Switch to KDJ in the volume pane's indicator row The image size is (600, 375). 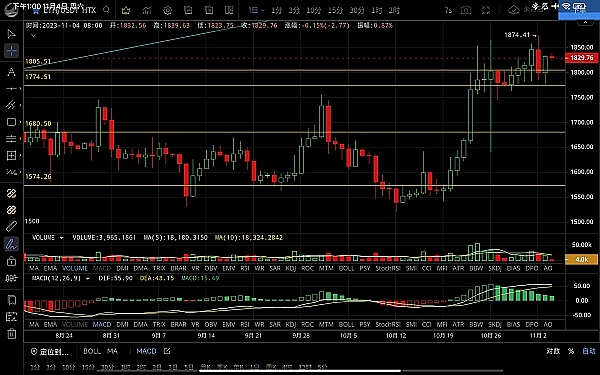click(291, 268)
